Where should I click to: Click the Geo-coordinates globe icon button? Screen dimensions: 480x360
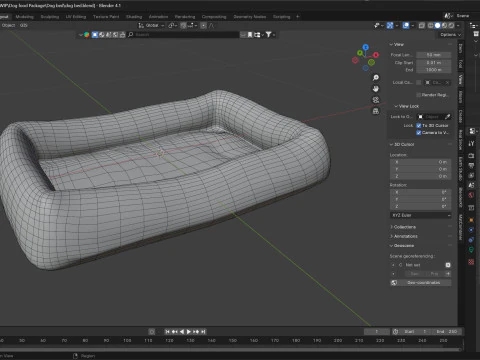[394, 283]
